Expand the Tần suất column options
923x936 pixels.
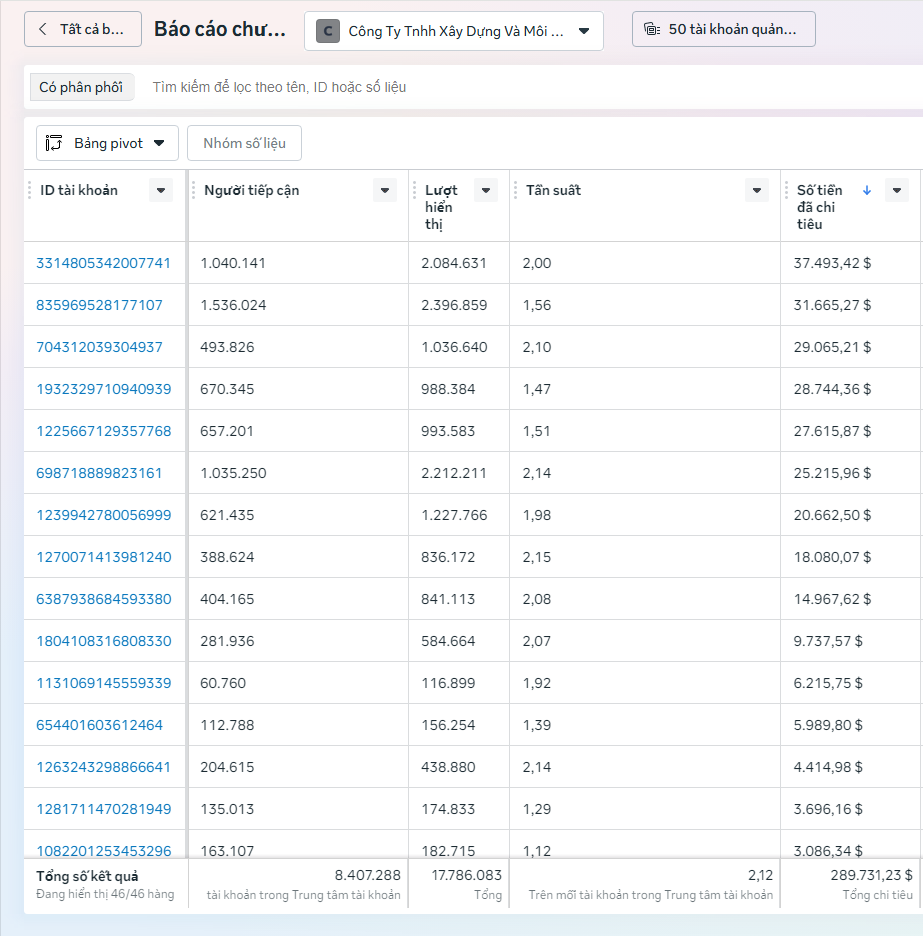coord(757,190)
